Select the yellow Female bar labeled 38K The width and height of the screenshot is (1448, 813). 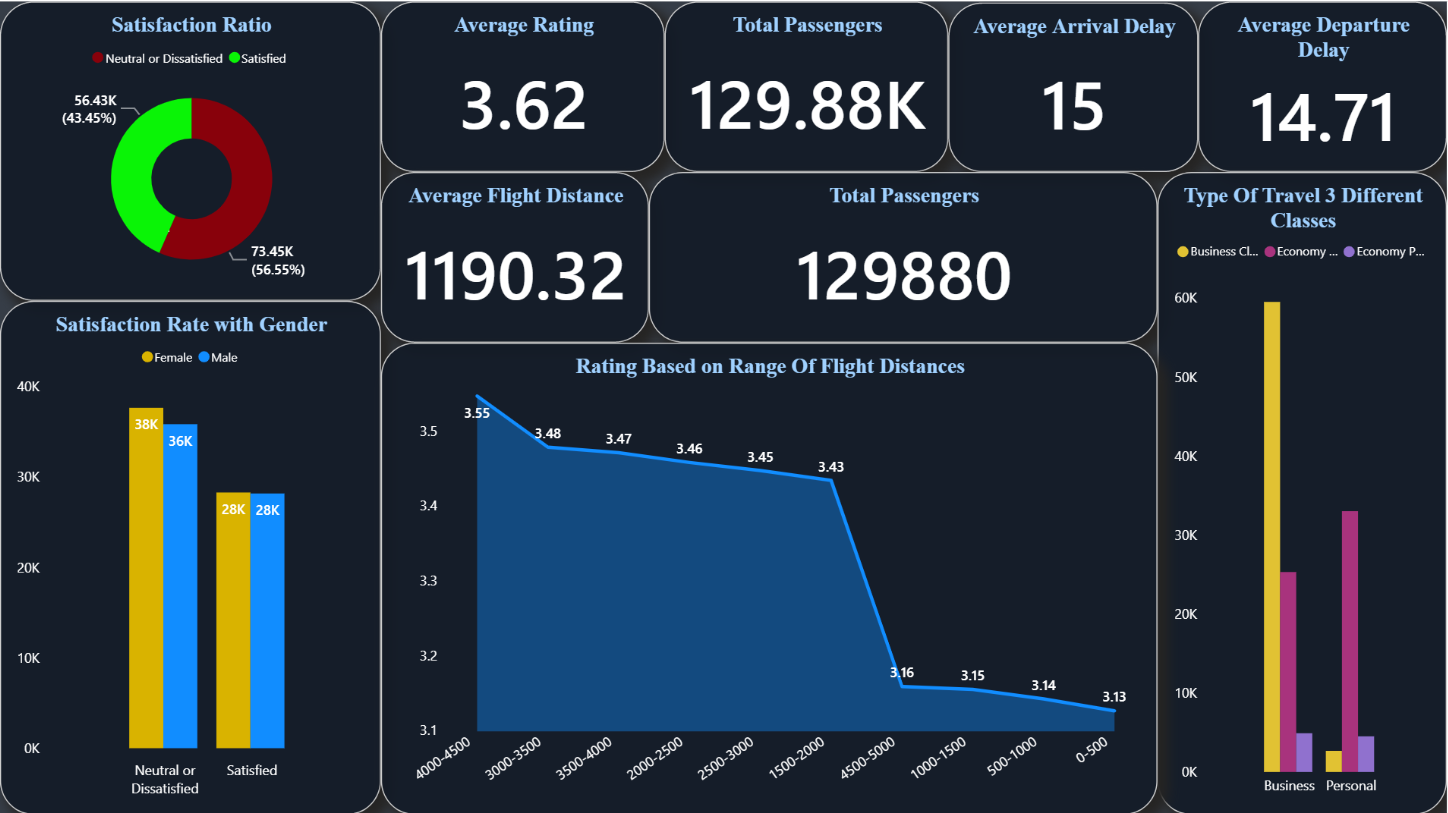pos(146,578)
